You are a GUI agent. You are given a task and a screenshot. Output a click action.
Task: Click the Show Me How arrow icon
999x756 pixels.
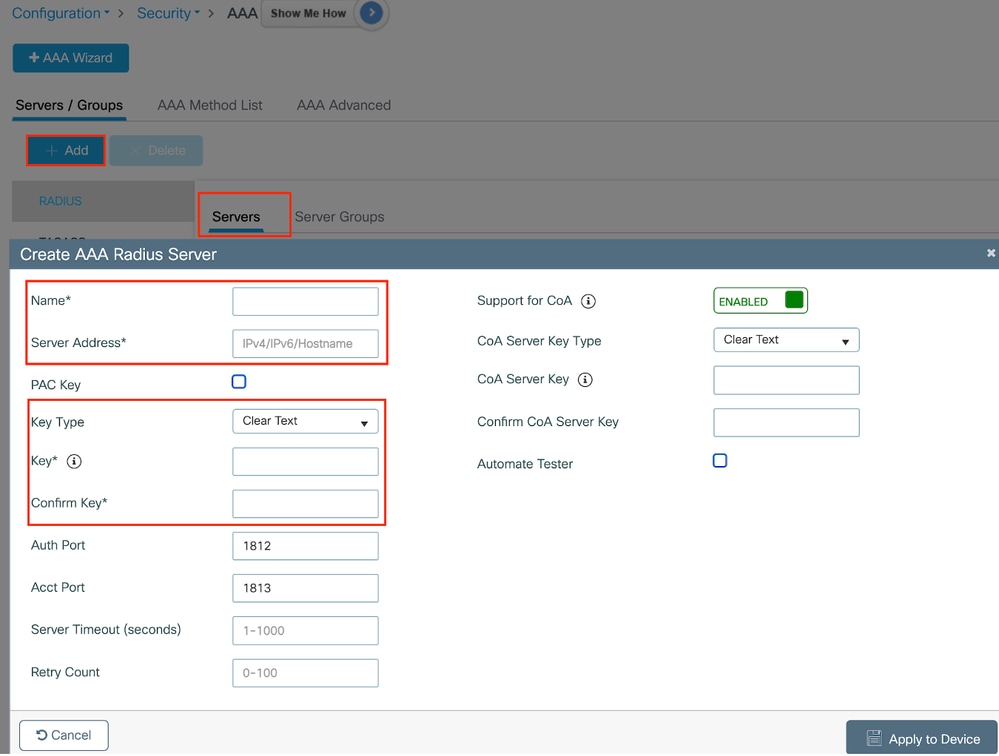(371, 13)
